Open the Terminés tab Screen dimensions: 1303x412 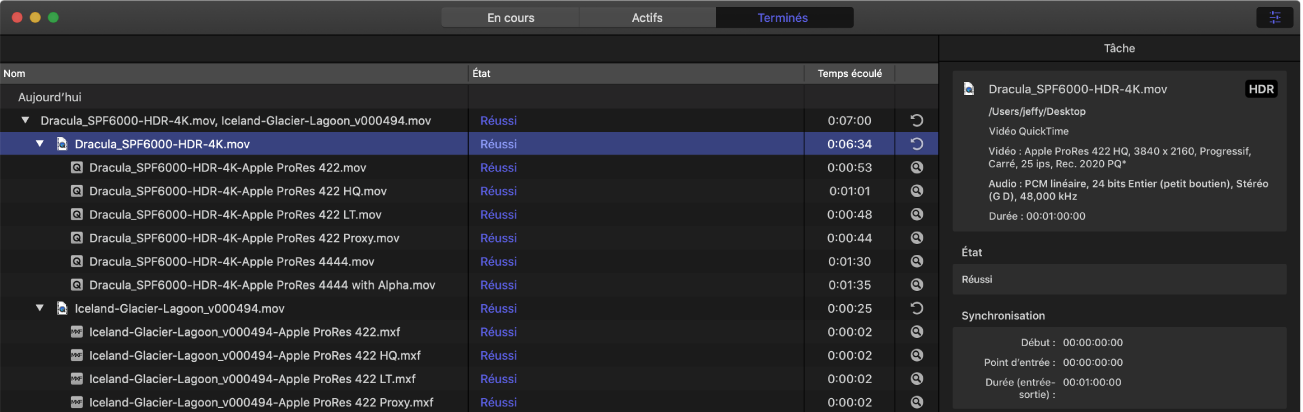tap(783, 18)
